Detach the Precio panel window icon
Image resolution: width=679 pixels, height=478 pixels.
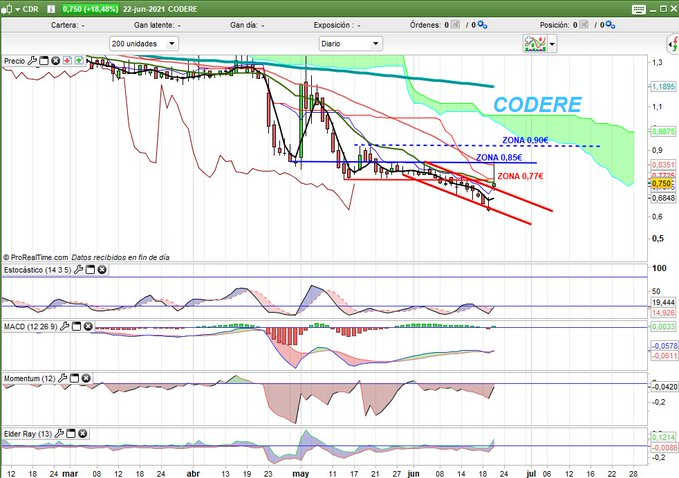(44, 61)
